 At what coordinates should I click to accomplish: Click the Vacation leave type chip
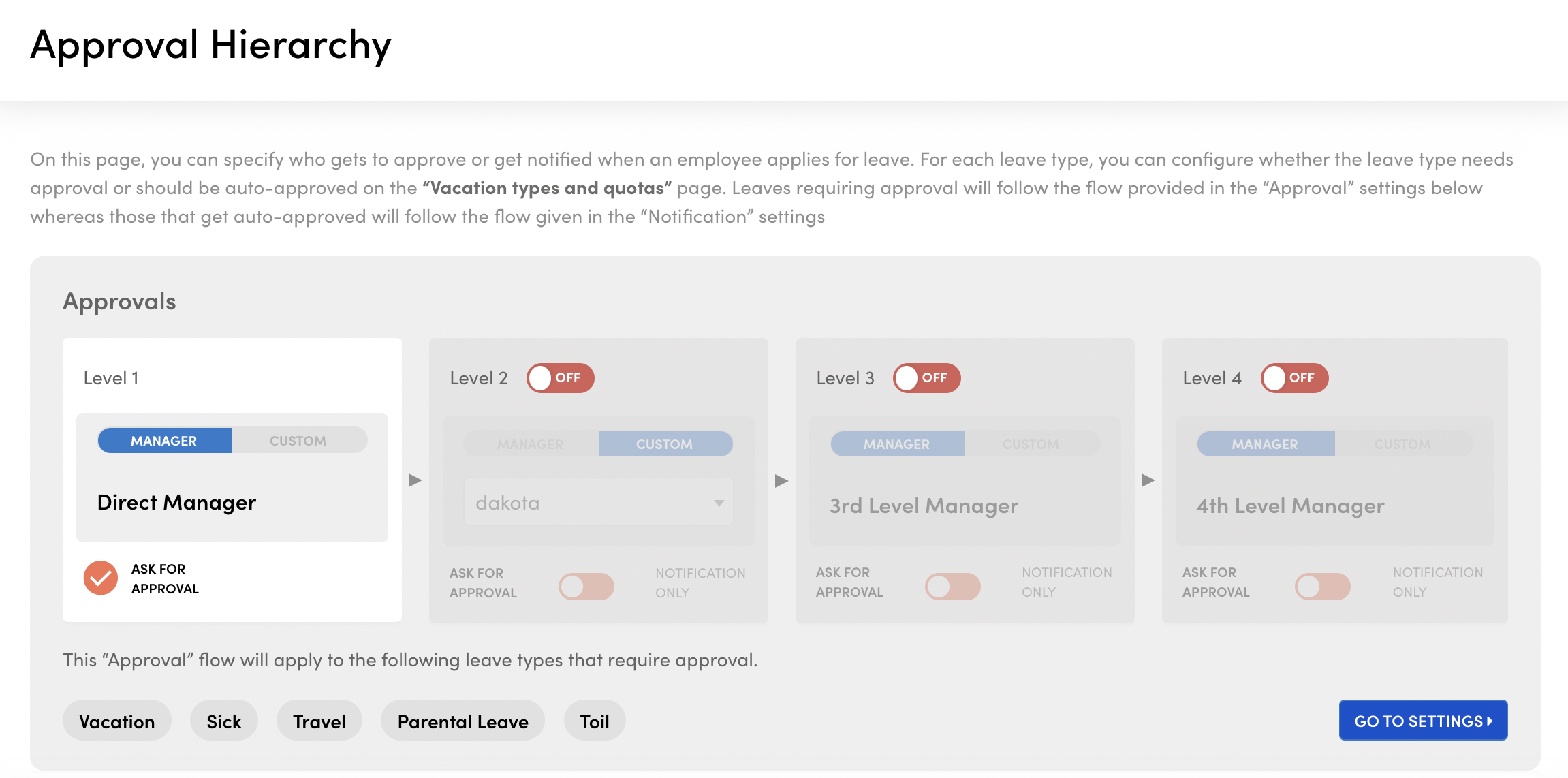(x=117, y=721)
